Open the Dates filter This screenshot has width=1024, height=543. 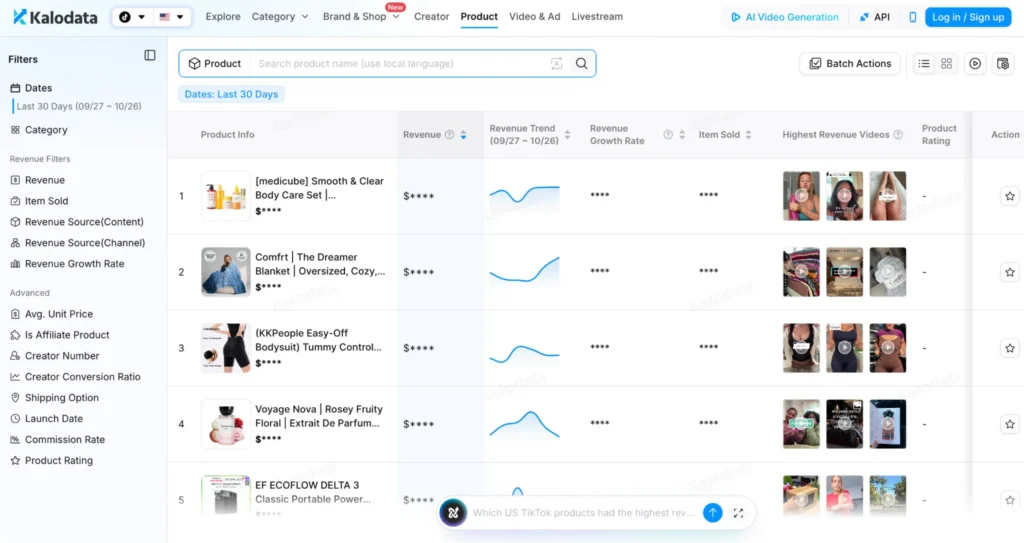(x=31, y=88)
